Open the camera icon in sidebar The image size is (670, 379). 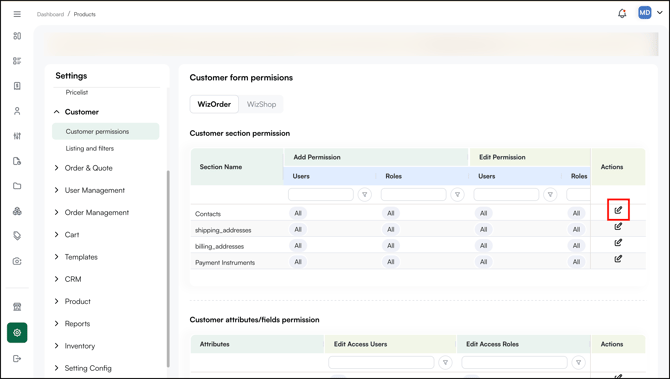[17, 261]
